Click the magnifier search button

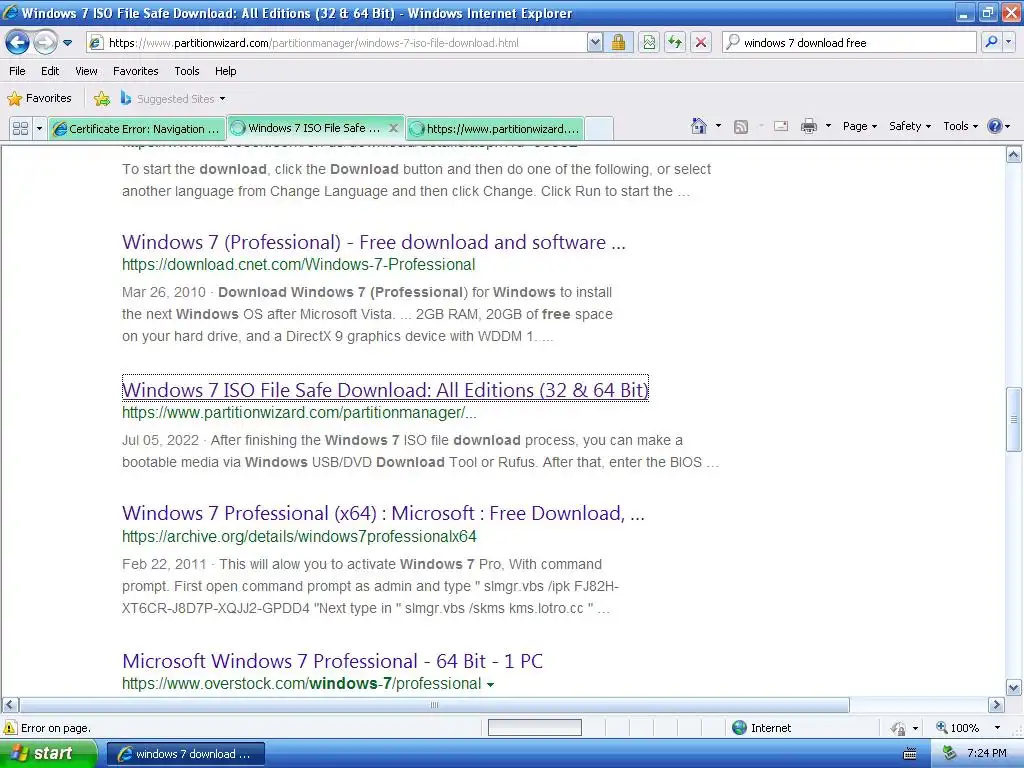click(x=991, y=43)
